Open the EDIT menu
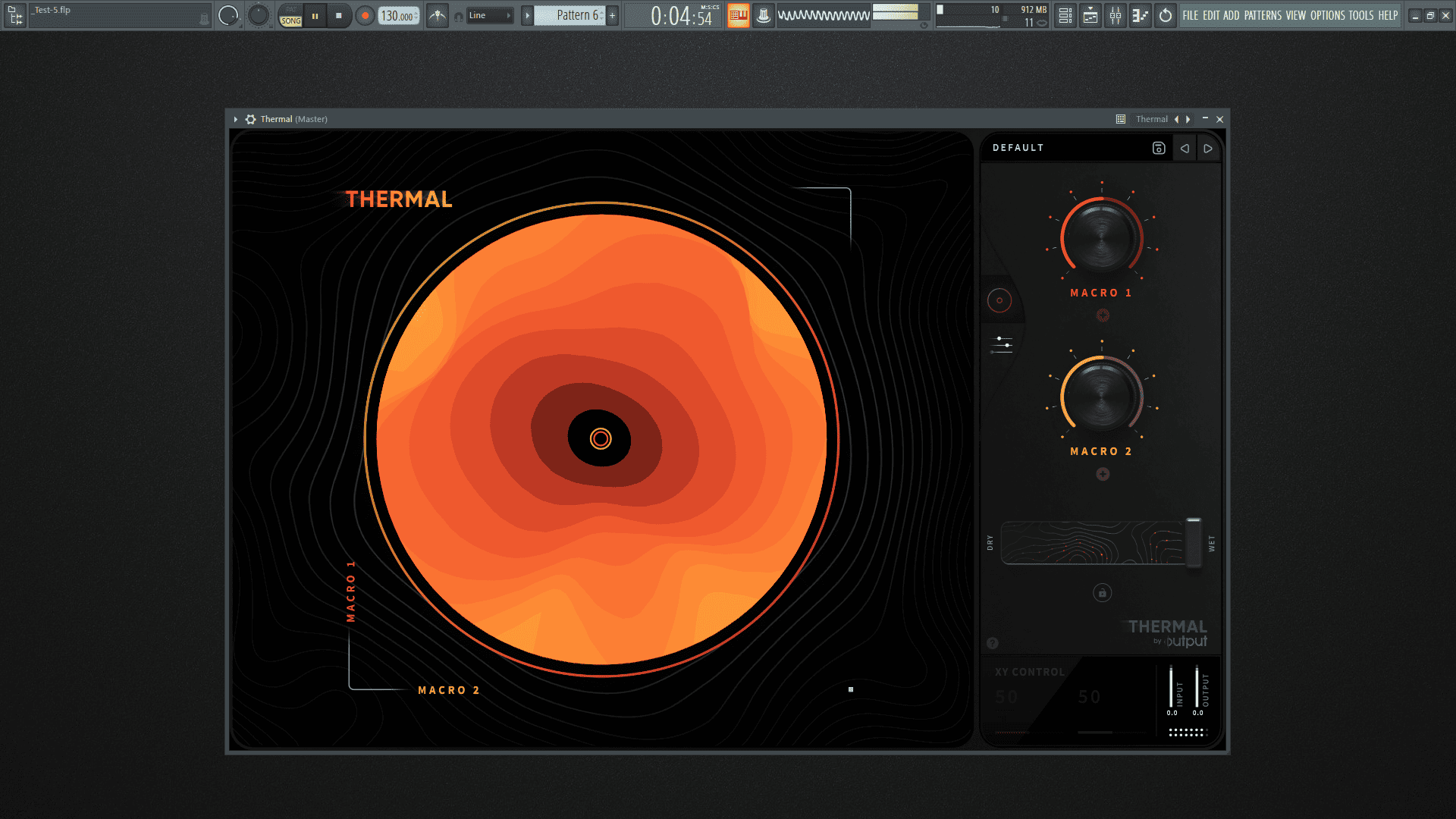The height and width of the screenshot is (819, 1456). coord(1211,15)
